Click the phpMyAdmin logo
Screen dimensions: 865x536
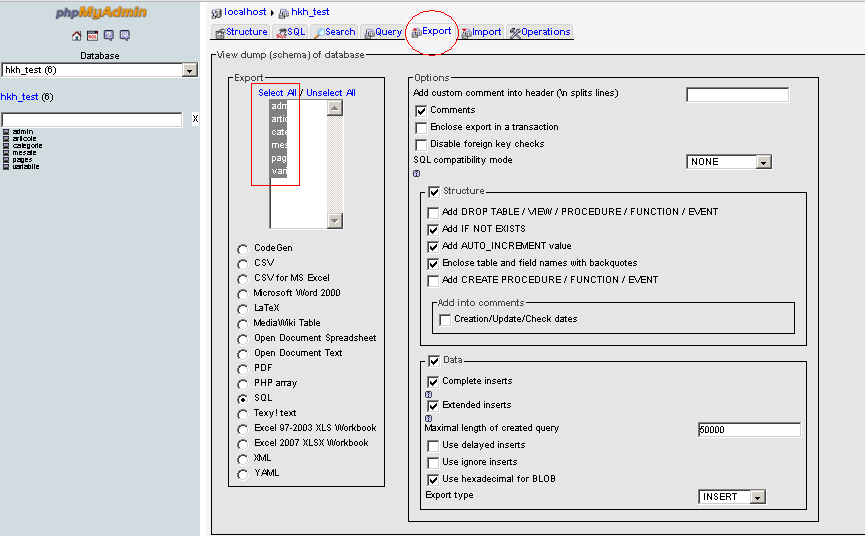pos(101,12)
